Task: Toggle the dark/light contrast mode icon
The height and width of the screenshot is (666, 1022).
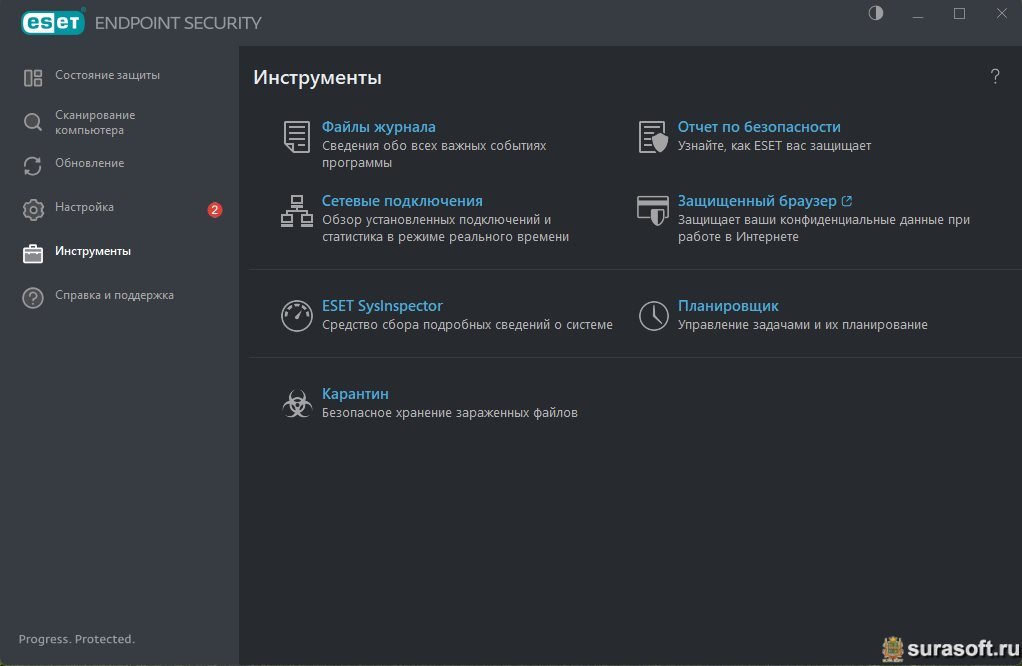Action: 876,14
